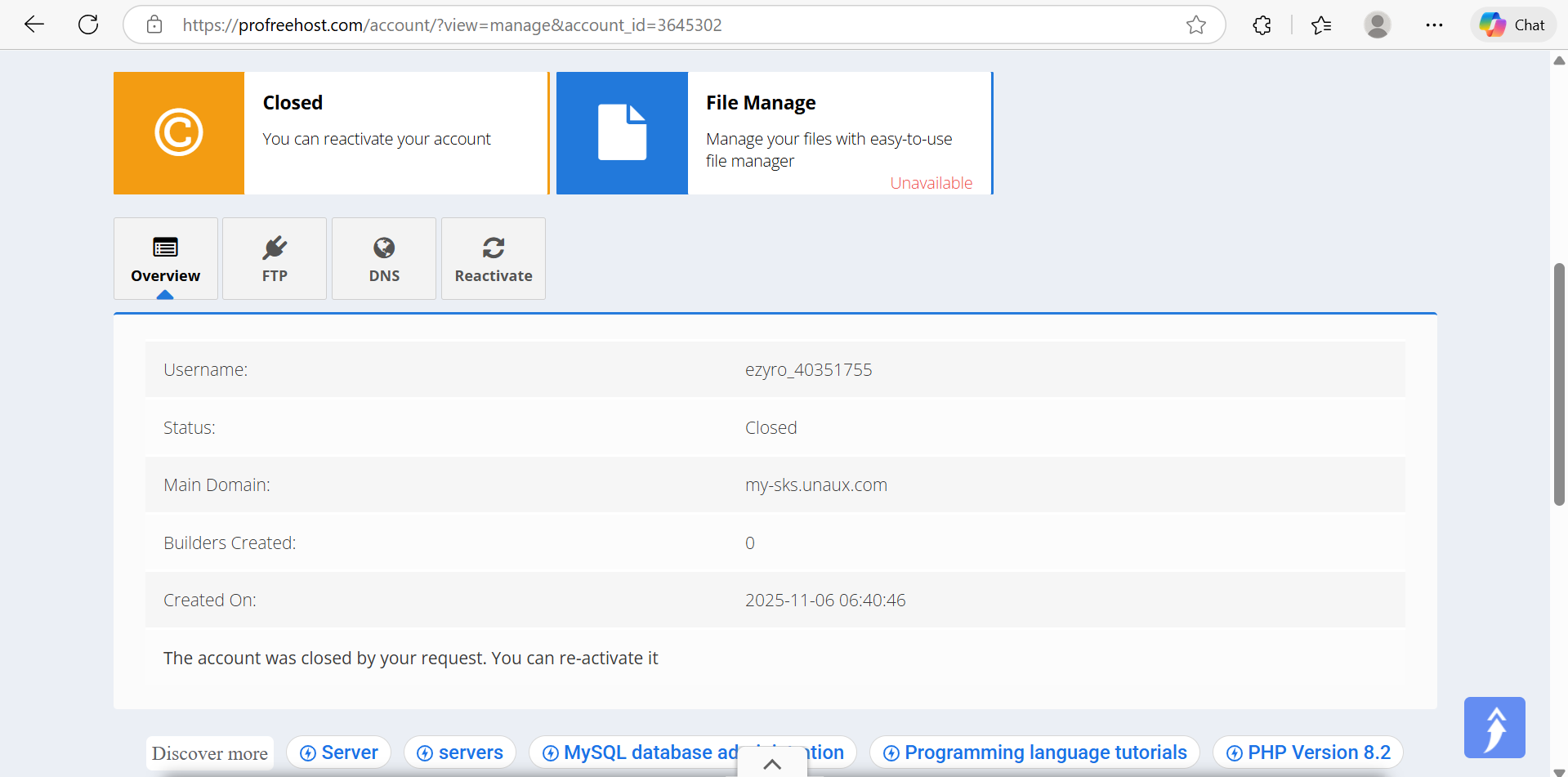Switch to the FTP tab

coord(275,259)
